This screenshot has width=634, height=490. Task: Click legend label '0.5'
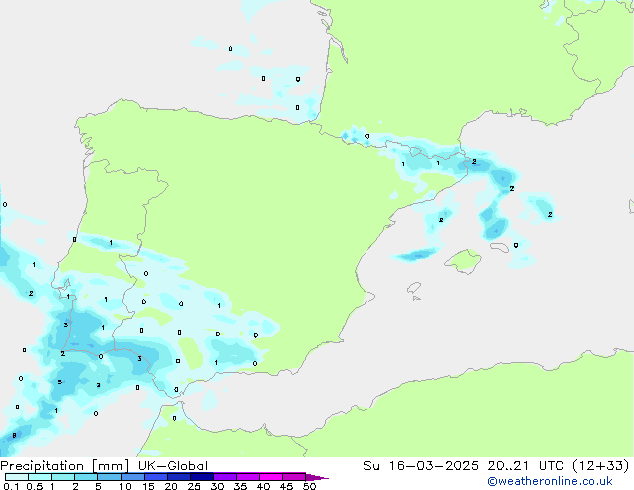click(x=35, y=486)
